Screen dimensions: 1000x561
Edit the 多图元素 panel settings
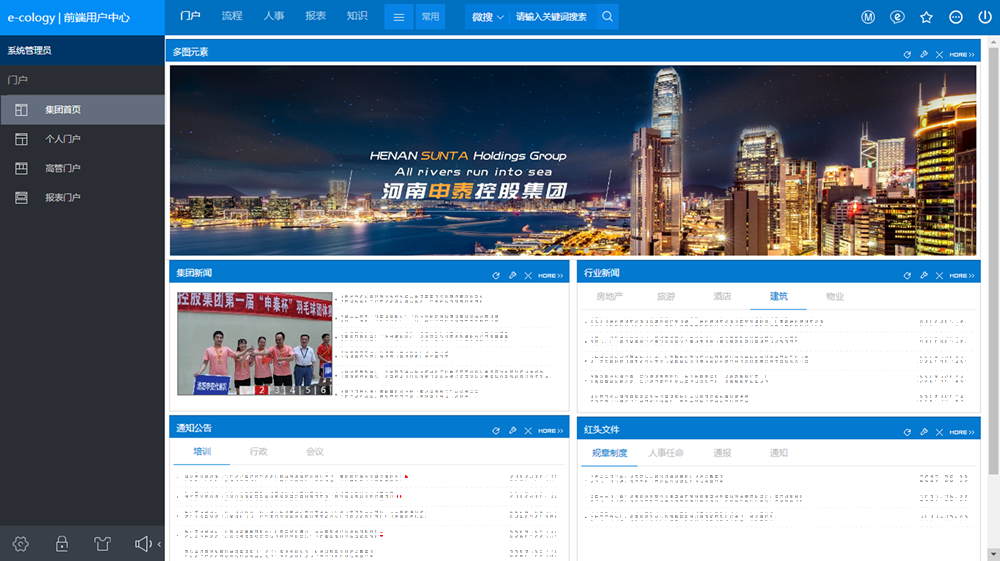tap(923, 55)
